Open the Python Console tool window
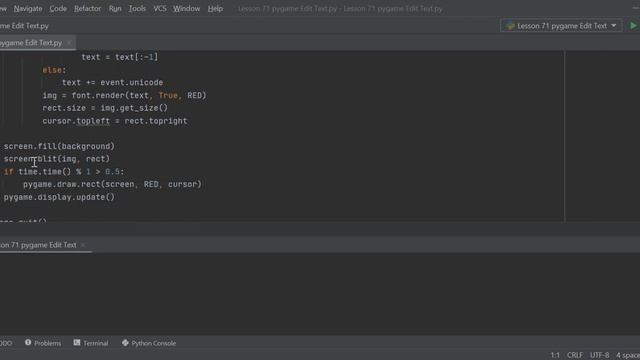Image resolution: width=640 pixels, height=360 pixels. click(x=149, y=343)
